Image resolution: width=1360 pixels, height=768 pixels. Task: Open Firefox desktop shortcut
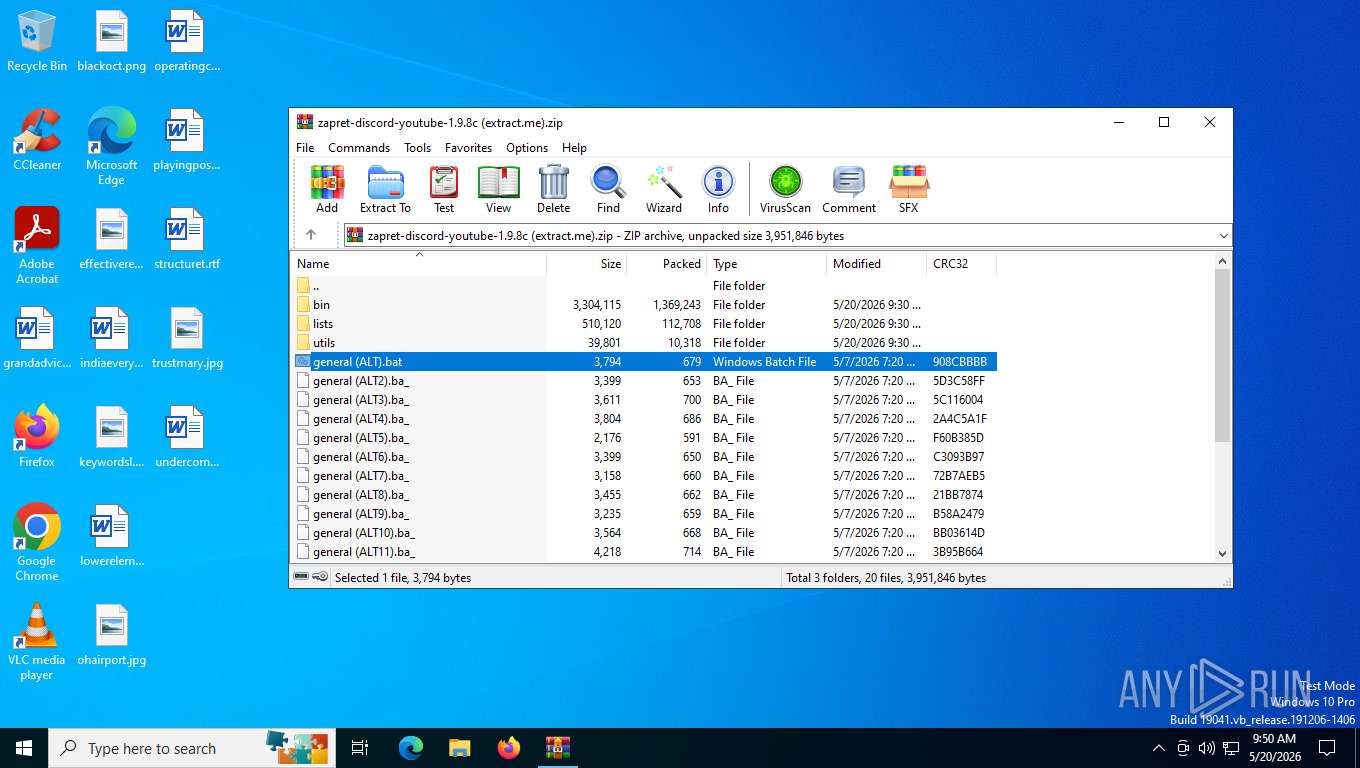coord(37,436)
